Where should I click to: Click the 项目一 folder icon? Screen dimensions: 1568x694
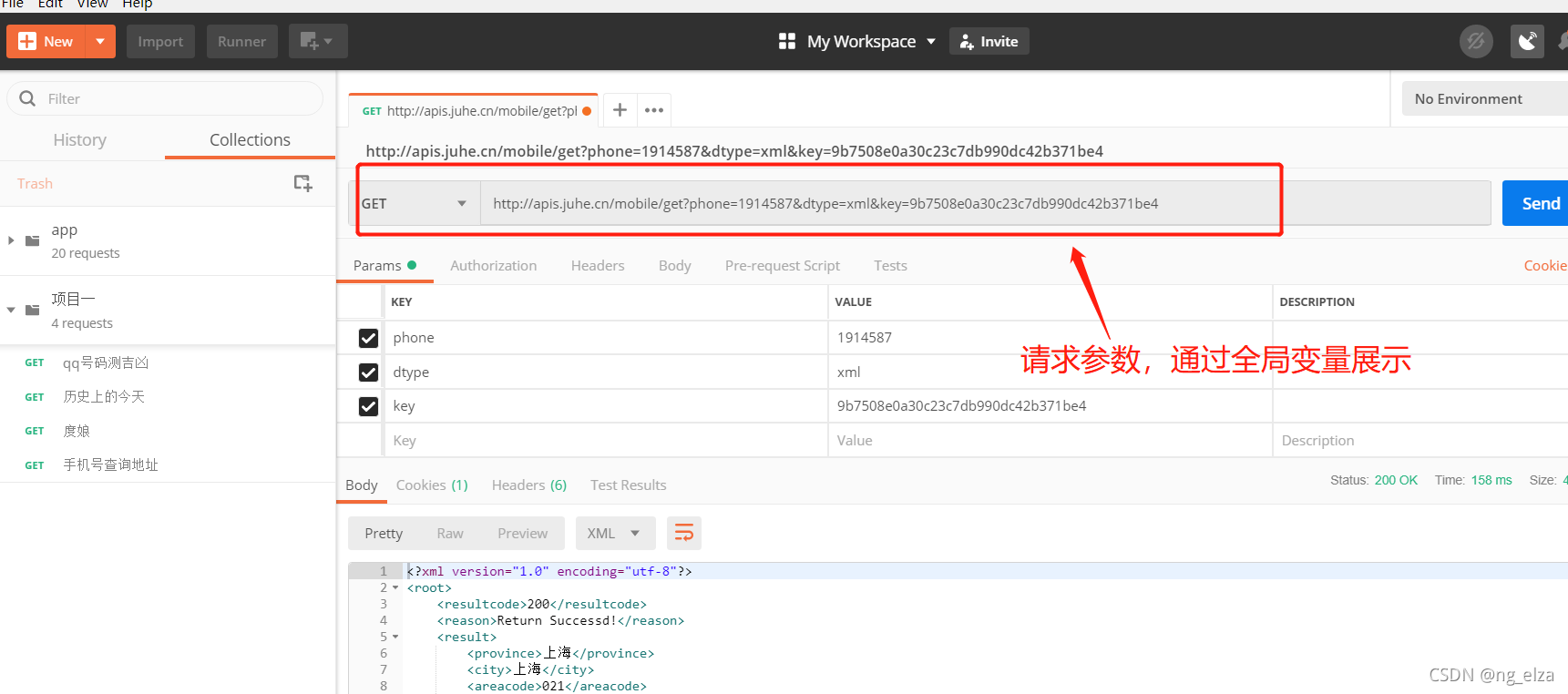(x=33, y=310)
